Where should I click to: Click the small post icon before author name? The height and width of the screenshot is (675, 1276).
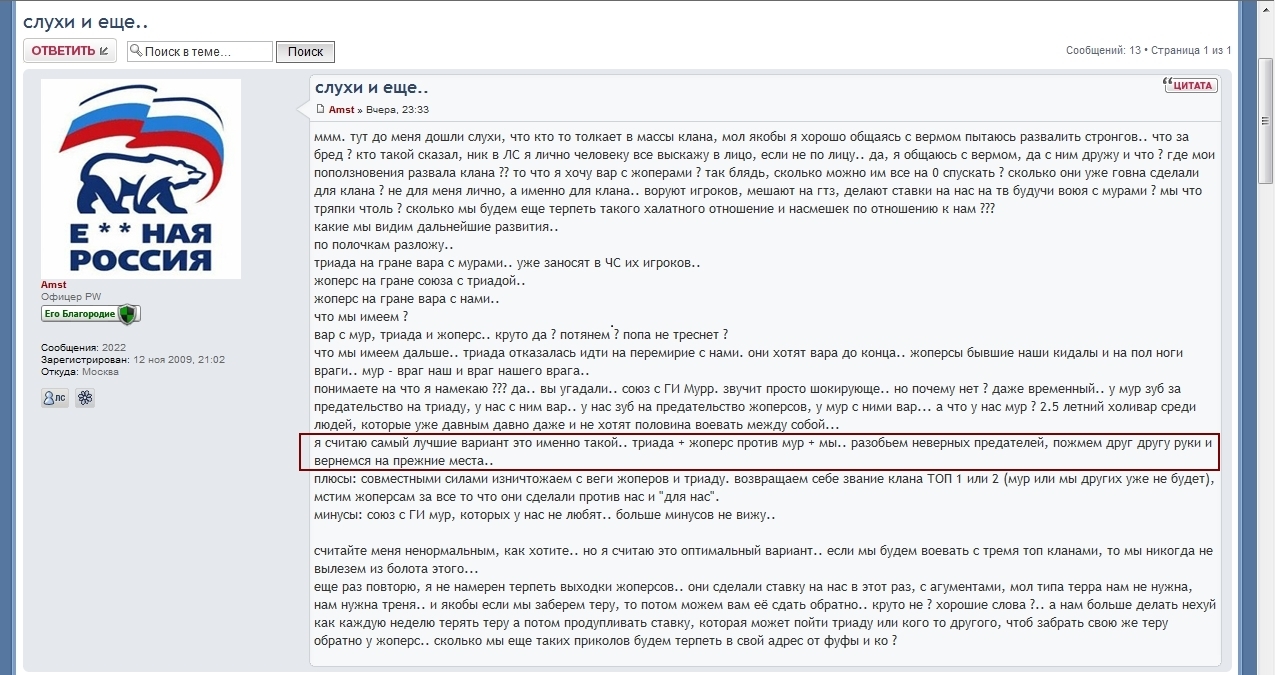pyautogui.click(x=320, y=109)
